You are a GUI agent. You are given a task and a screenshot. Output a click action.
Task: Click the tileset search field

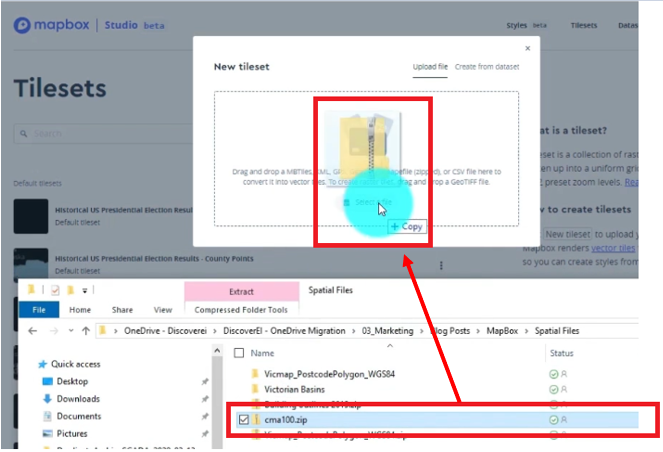[100, 133]
